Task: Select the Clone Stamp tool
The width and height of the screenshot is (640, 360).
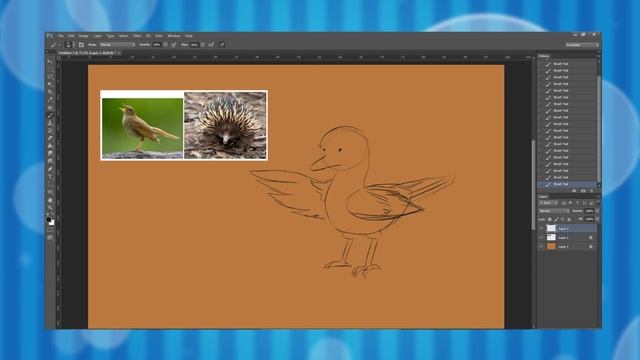Action: point(50,123)
